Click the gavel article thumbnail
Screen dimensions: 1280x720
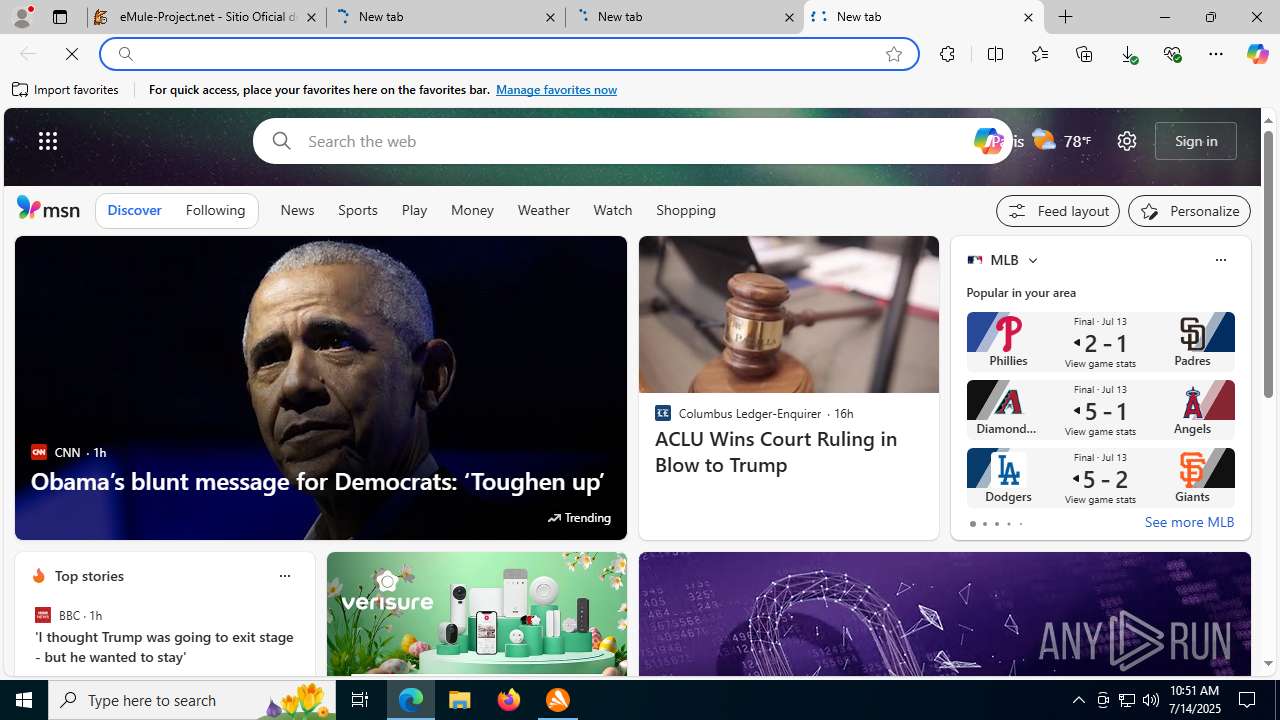tap(789, 315)
